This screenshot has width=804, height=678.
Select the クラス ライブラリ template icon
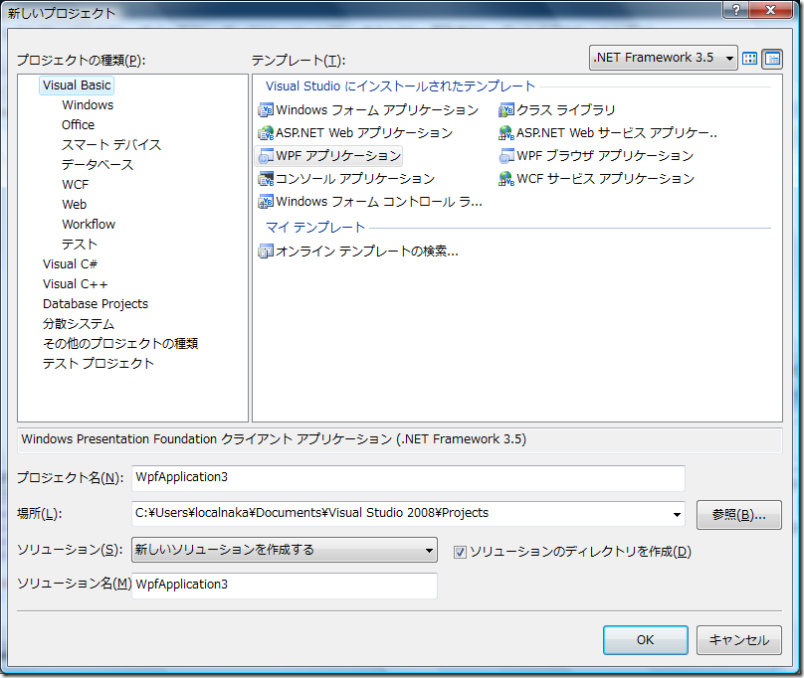pyautogui.click(x=506, y=110)
